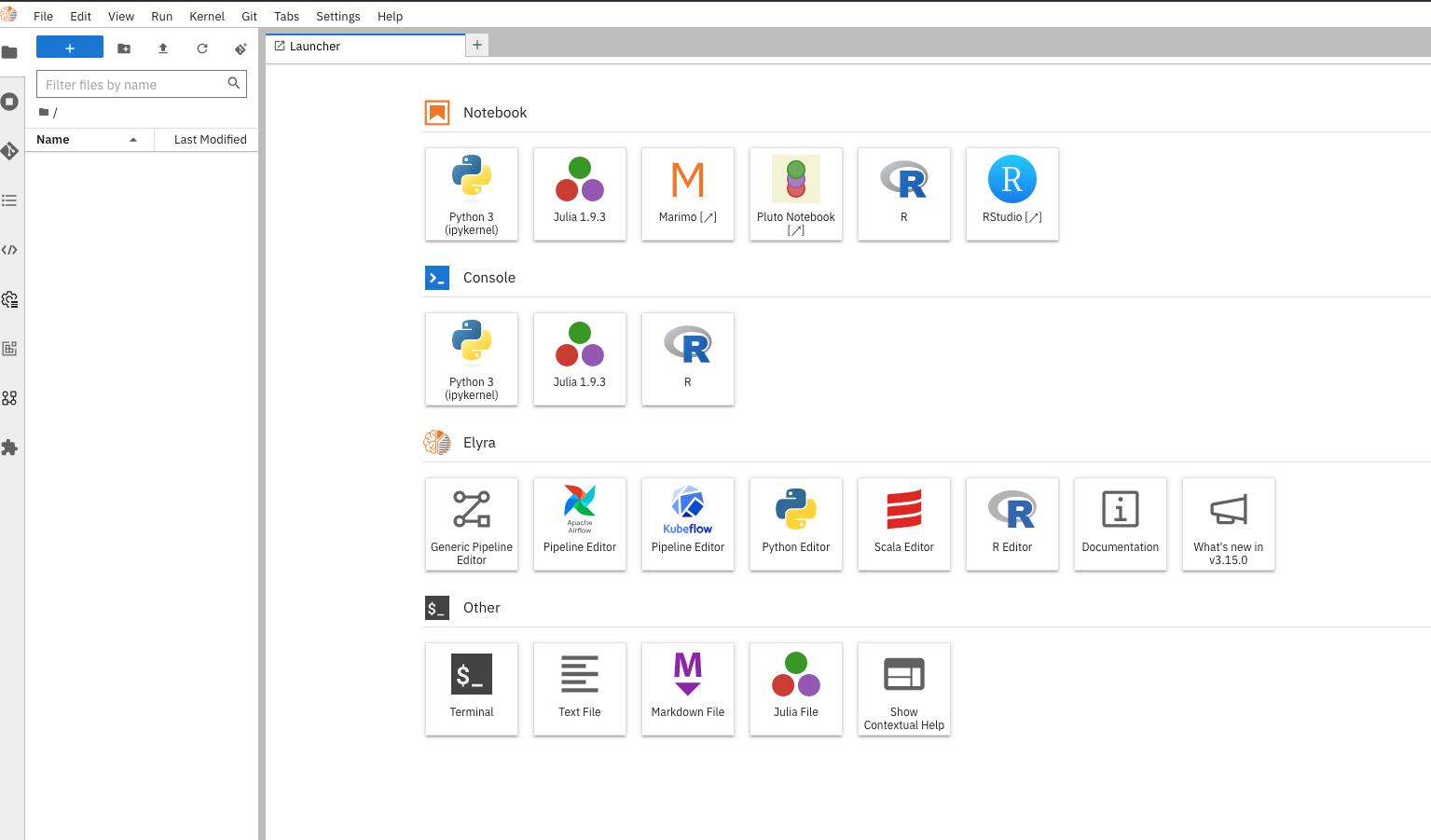Click the Filter files by name field
Image resolution: width=1431 pixels, height=840 pixels.
coord(142,84)
